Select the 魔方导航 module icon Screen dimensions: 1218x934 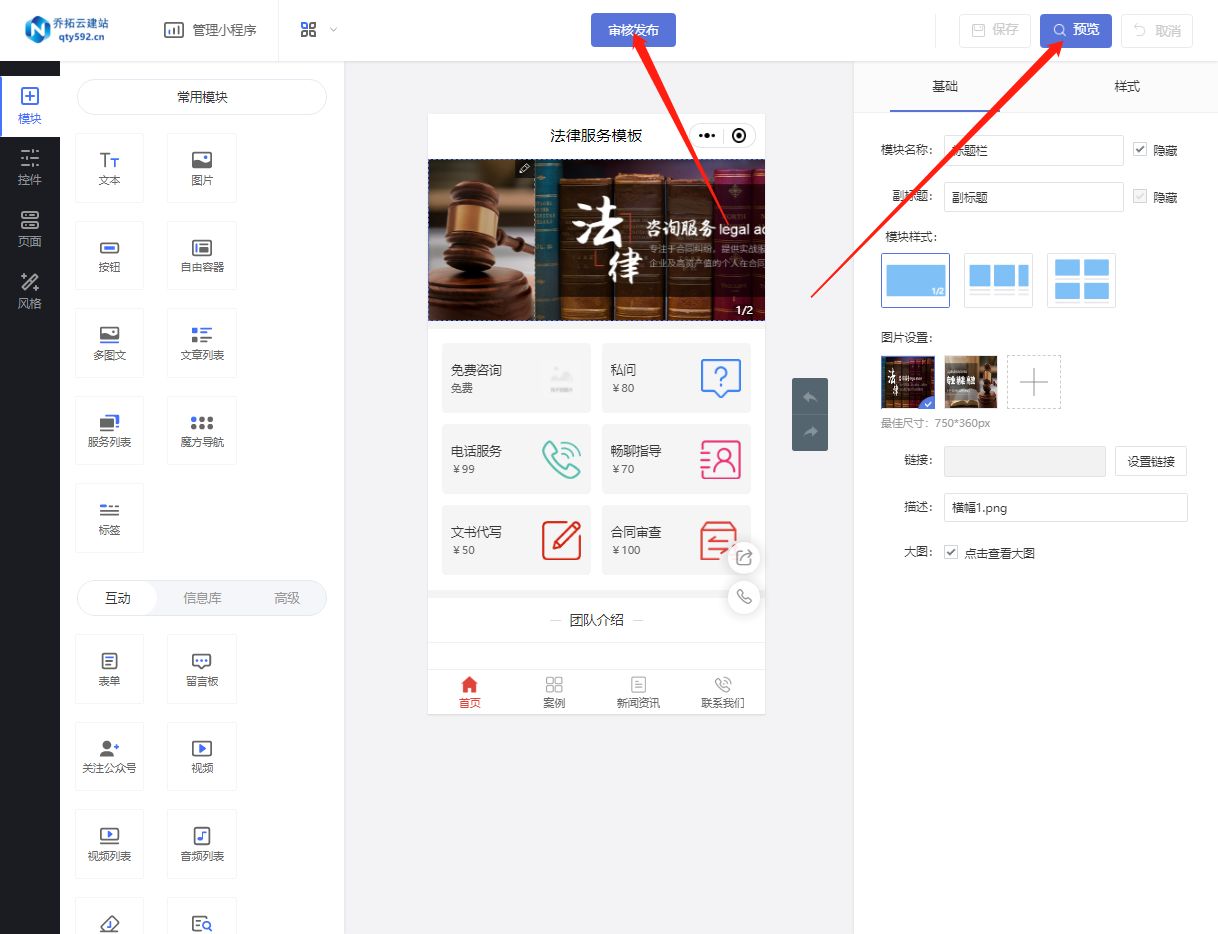201,430
